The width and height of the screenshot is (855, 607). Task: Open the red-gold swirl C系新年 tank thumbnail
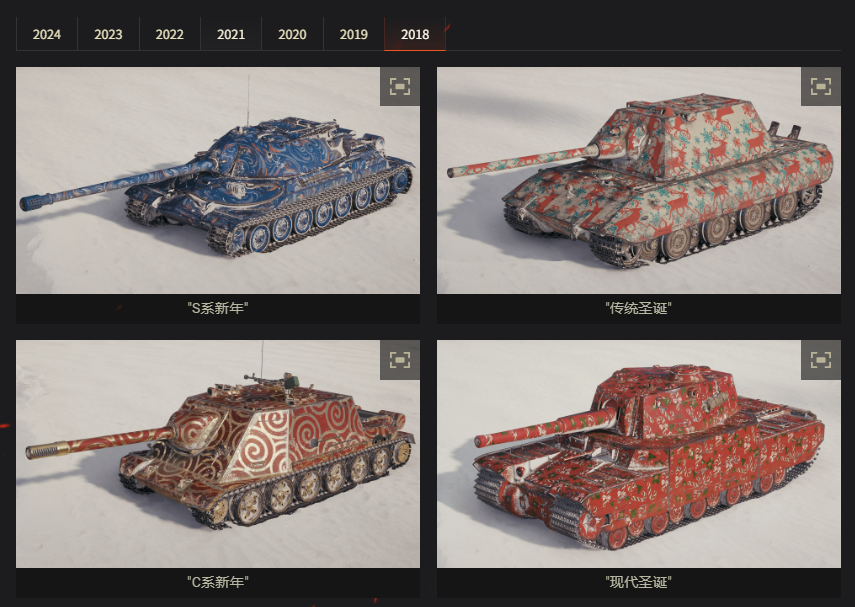point(218,454)
